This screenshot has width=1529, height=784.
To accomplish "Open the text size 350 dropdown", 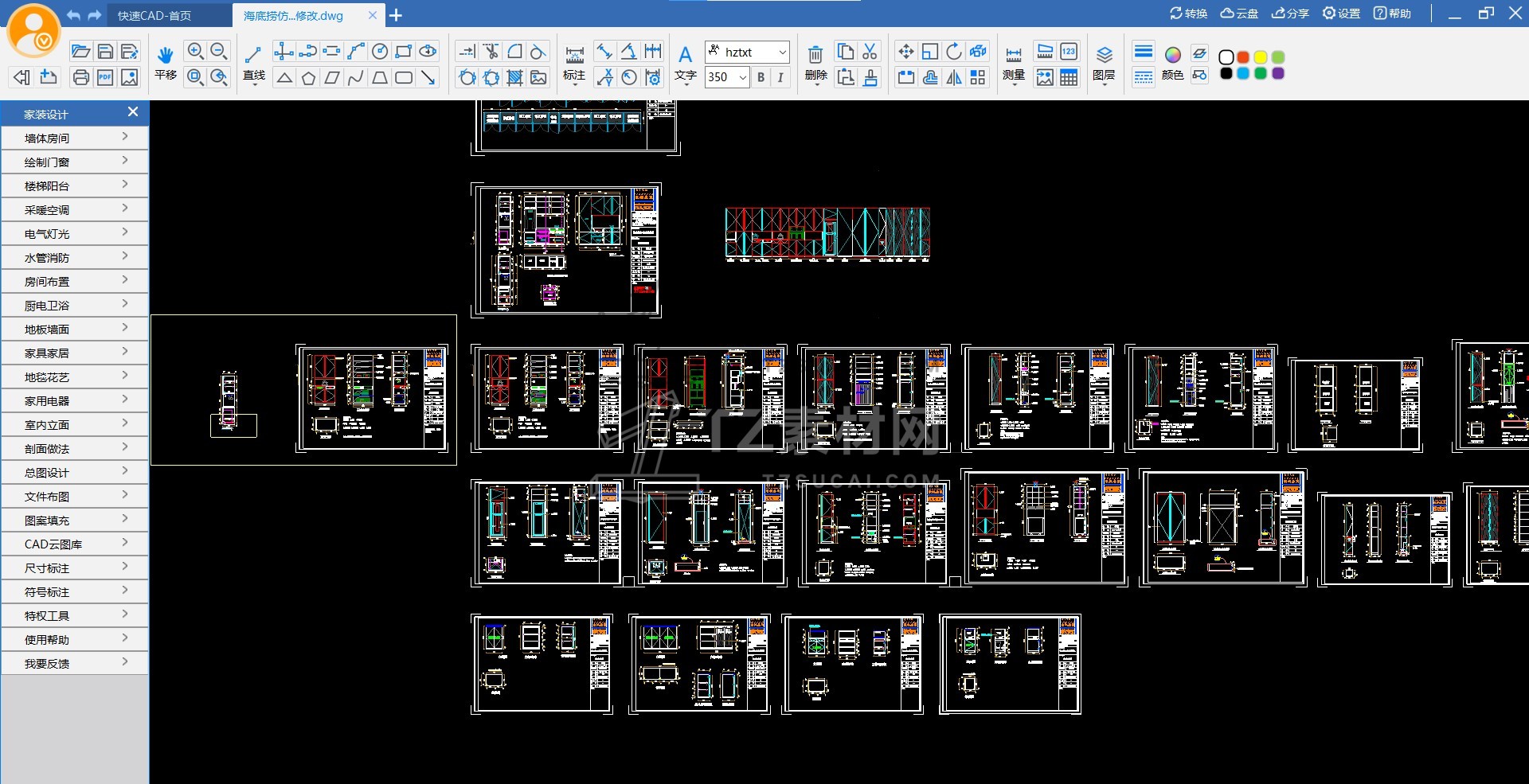I will [x=742, y=77].
